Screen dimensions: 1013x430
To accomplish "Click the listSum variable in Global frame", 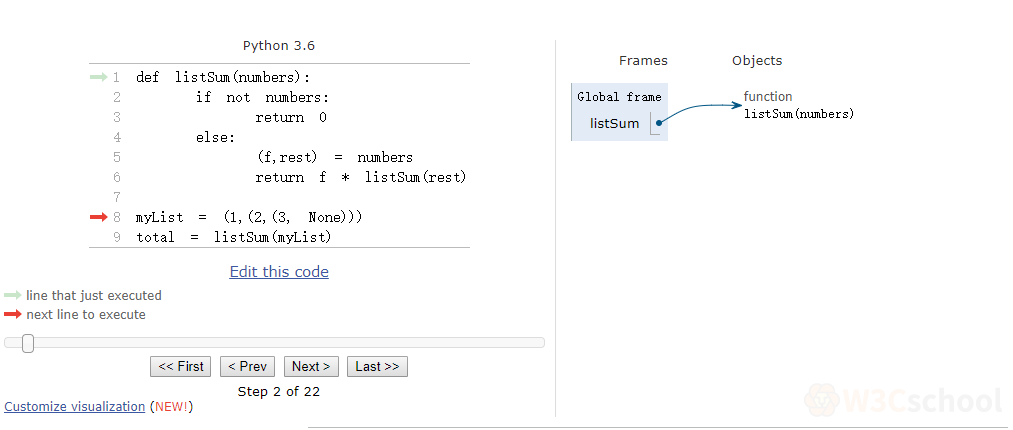I will (614, 124).
